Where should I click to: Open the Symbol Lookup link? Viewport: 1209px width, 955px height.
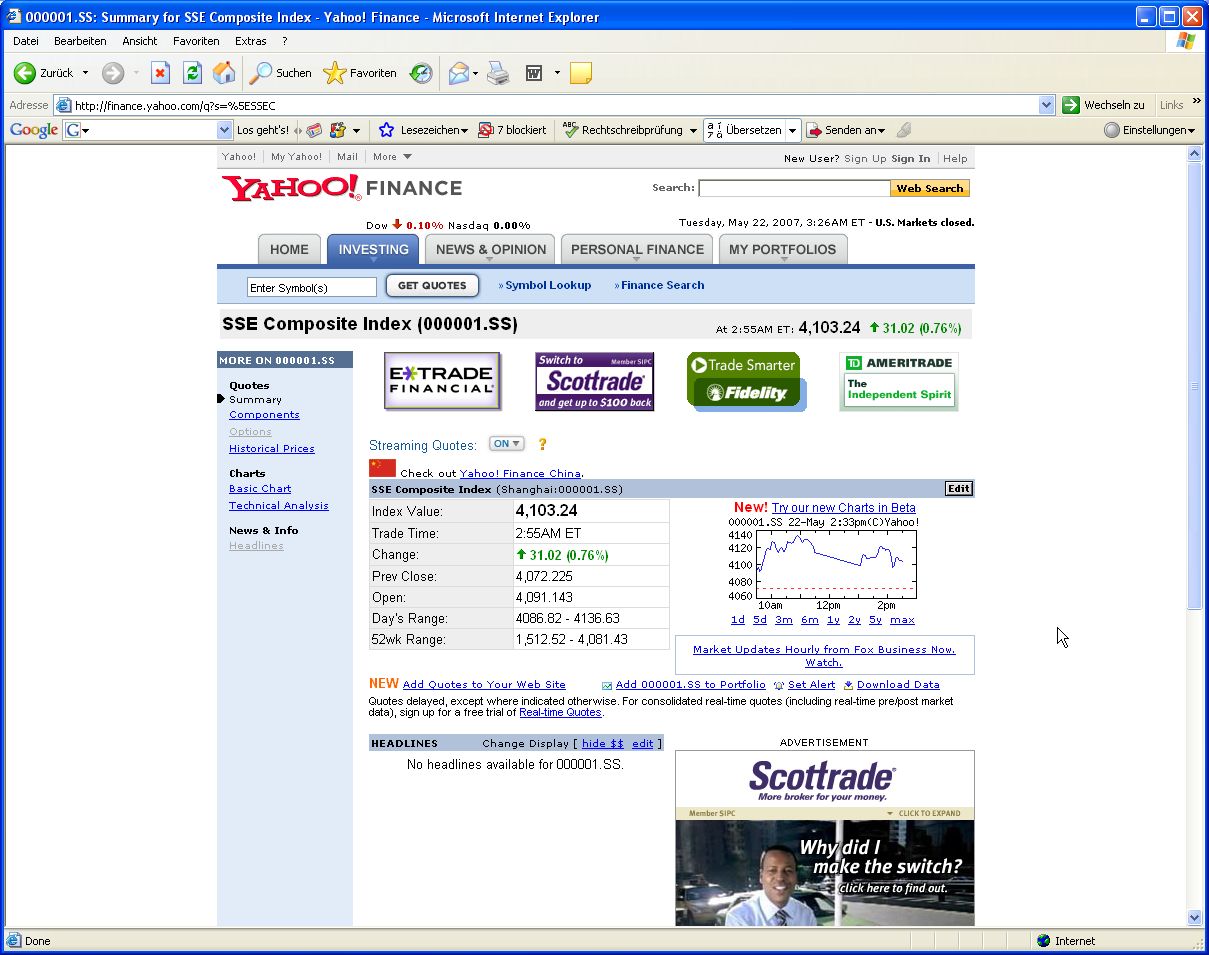pyautogui.click(x=548, y=285)
